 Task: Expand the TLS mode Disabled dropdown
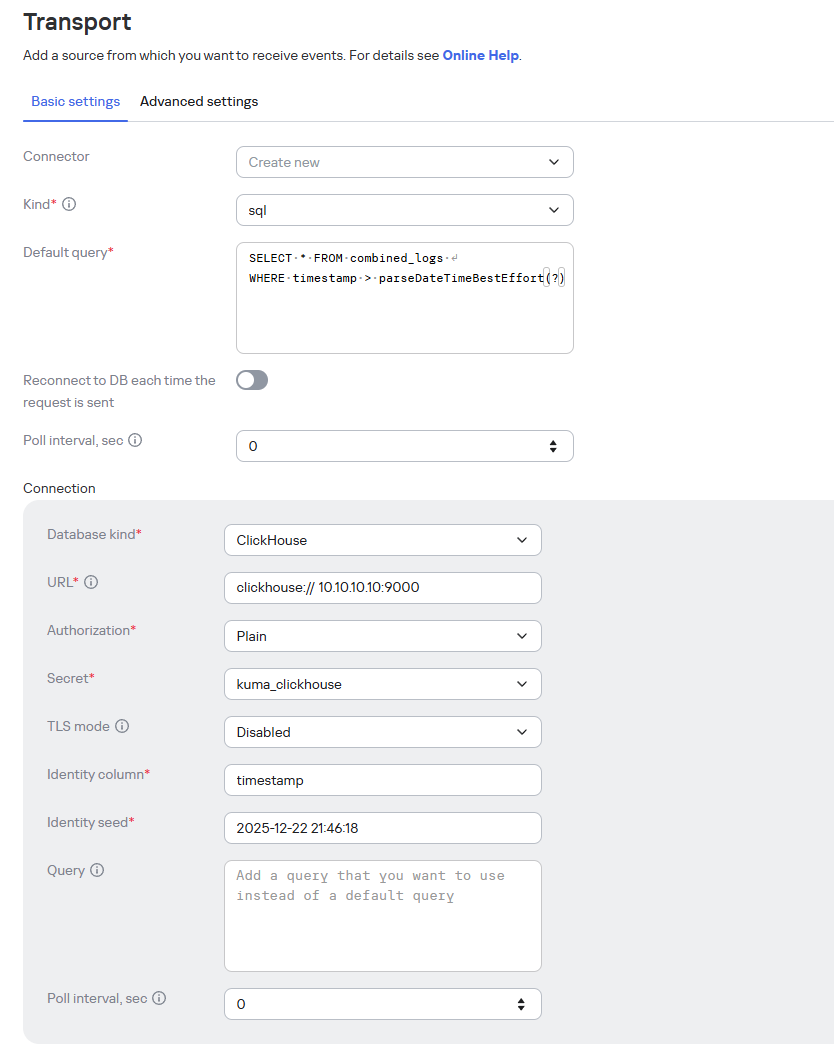[x=382, y=732]
